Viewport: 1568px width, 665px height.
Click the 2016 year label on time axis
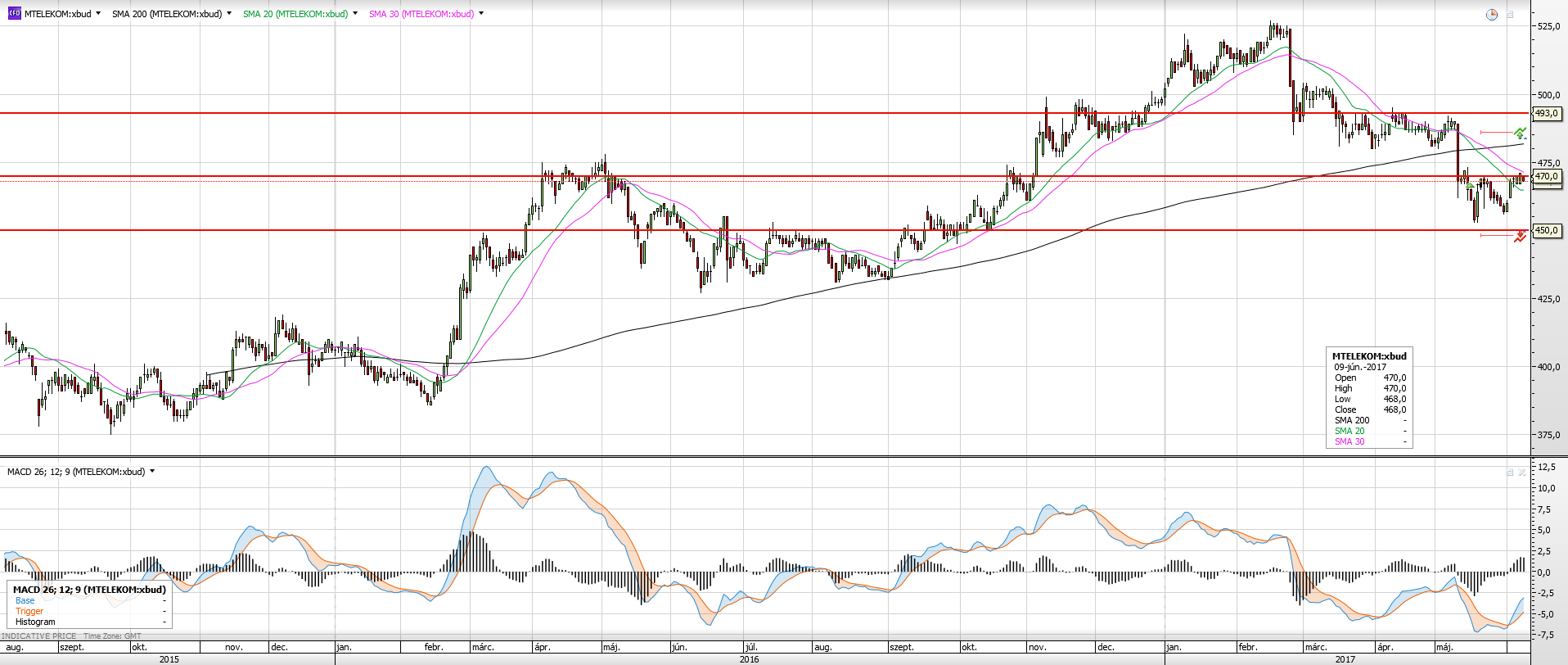pyautogui.click(x=749, y=659)
